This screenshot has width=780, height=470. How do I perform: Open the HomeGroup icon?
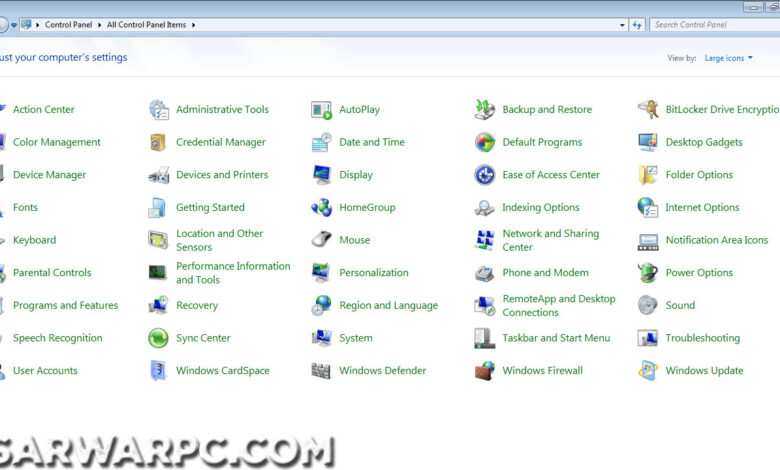point(321,207)
